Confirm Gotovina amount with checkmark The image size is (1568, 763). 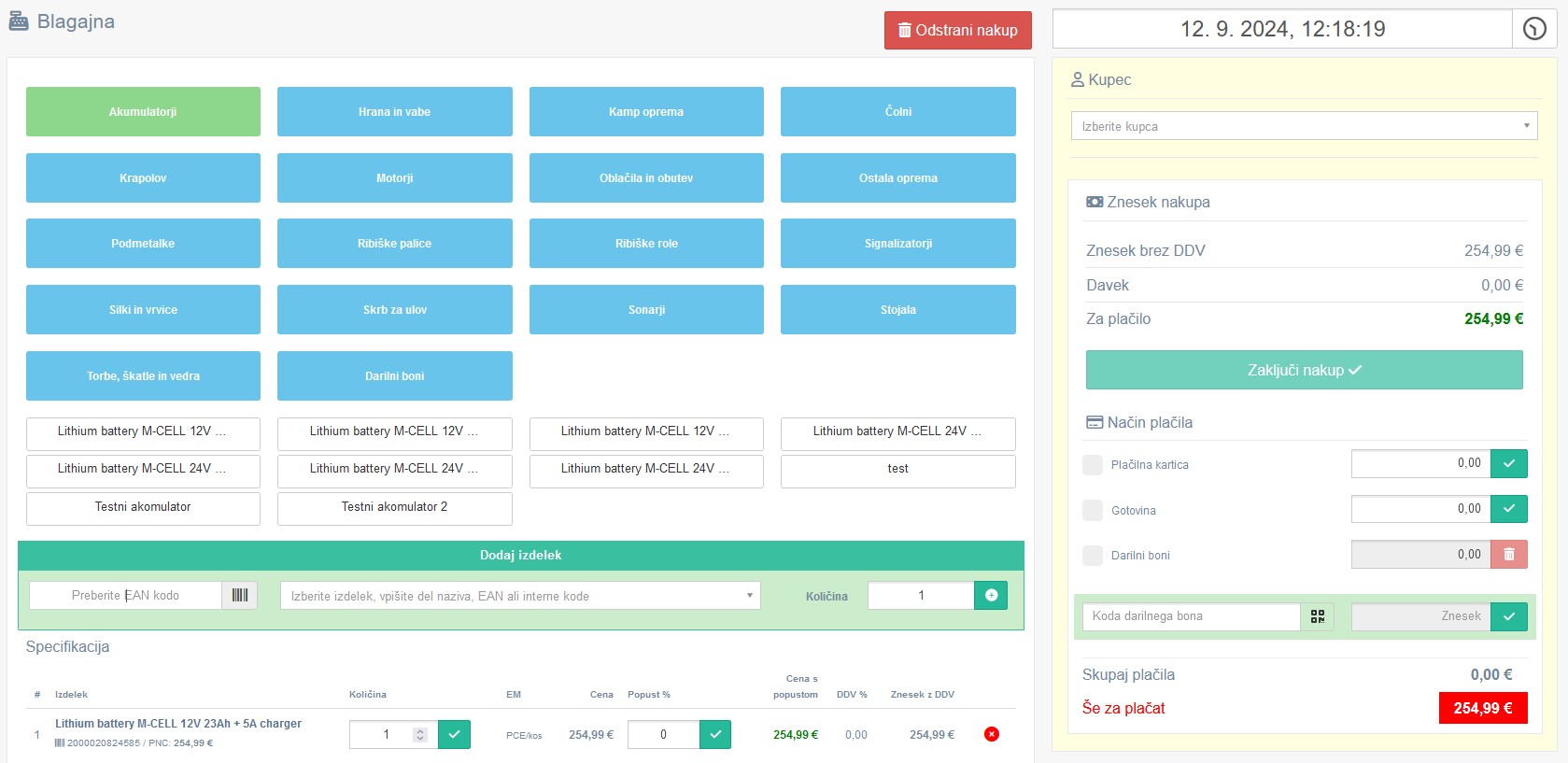1509,509
